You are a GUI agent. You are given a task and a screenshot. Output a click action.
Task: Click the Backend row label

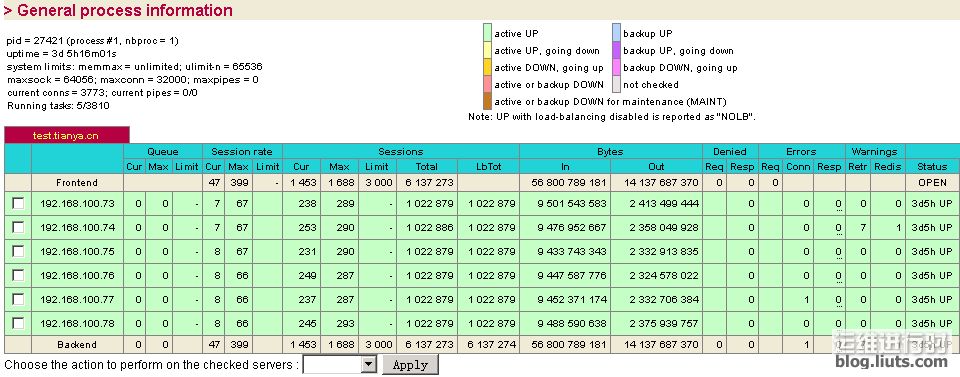[x=77, y=345]
